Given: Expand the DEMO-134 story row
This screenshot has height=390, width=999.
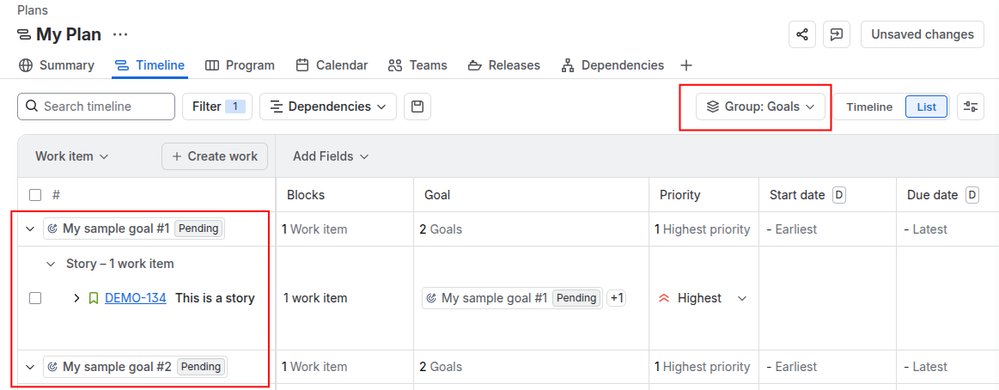Looking at the screenshot, I should click(76, 298).
